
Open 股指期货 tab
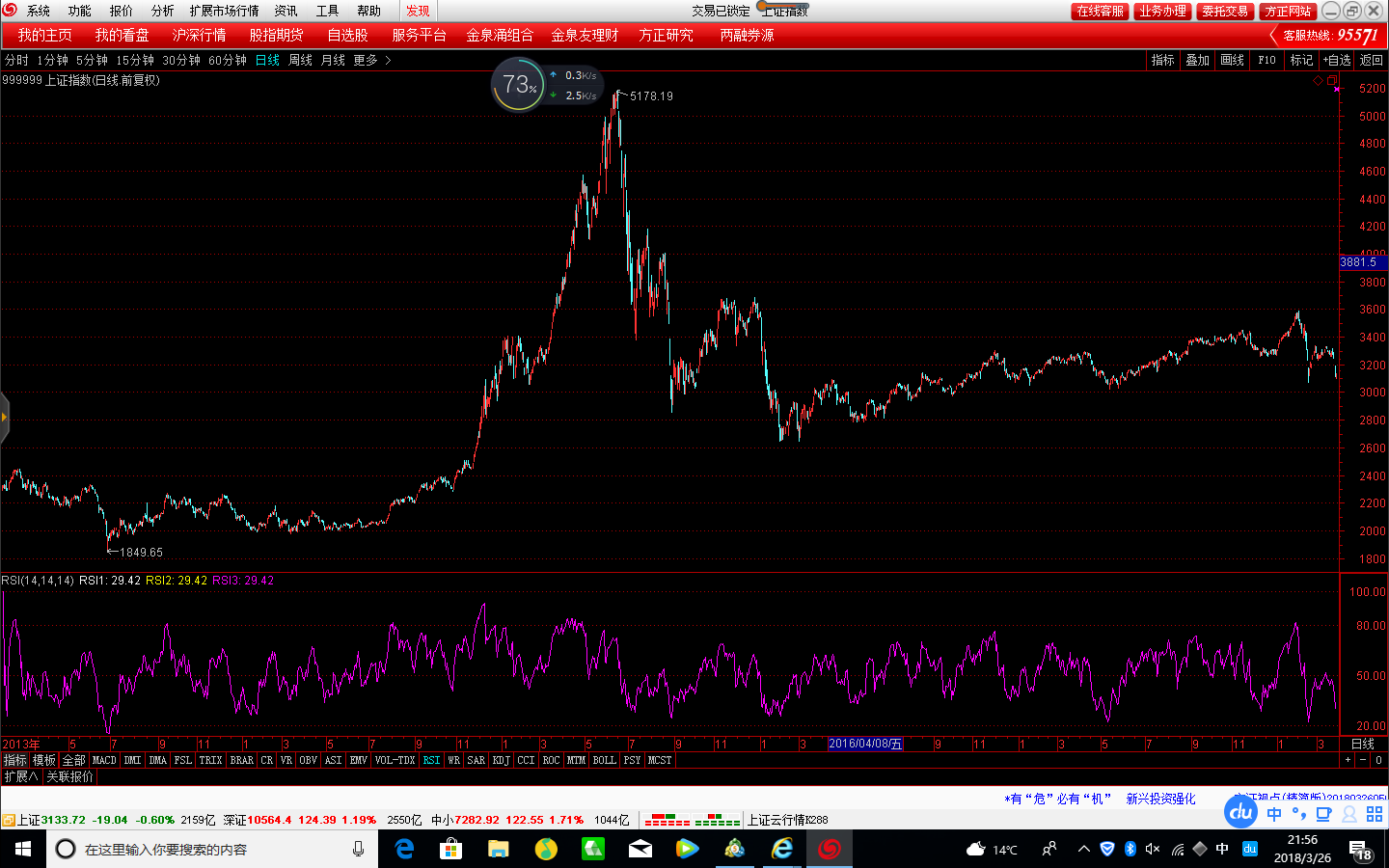click(277, 35)
